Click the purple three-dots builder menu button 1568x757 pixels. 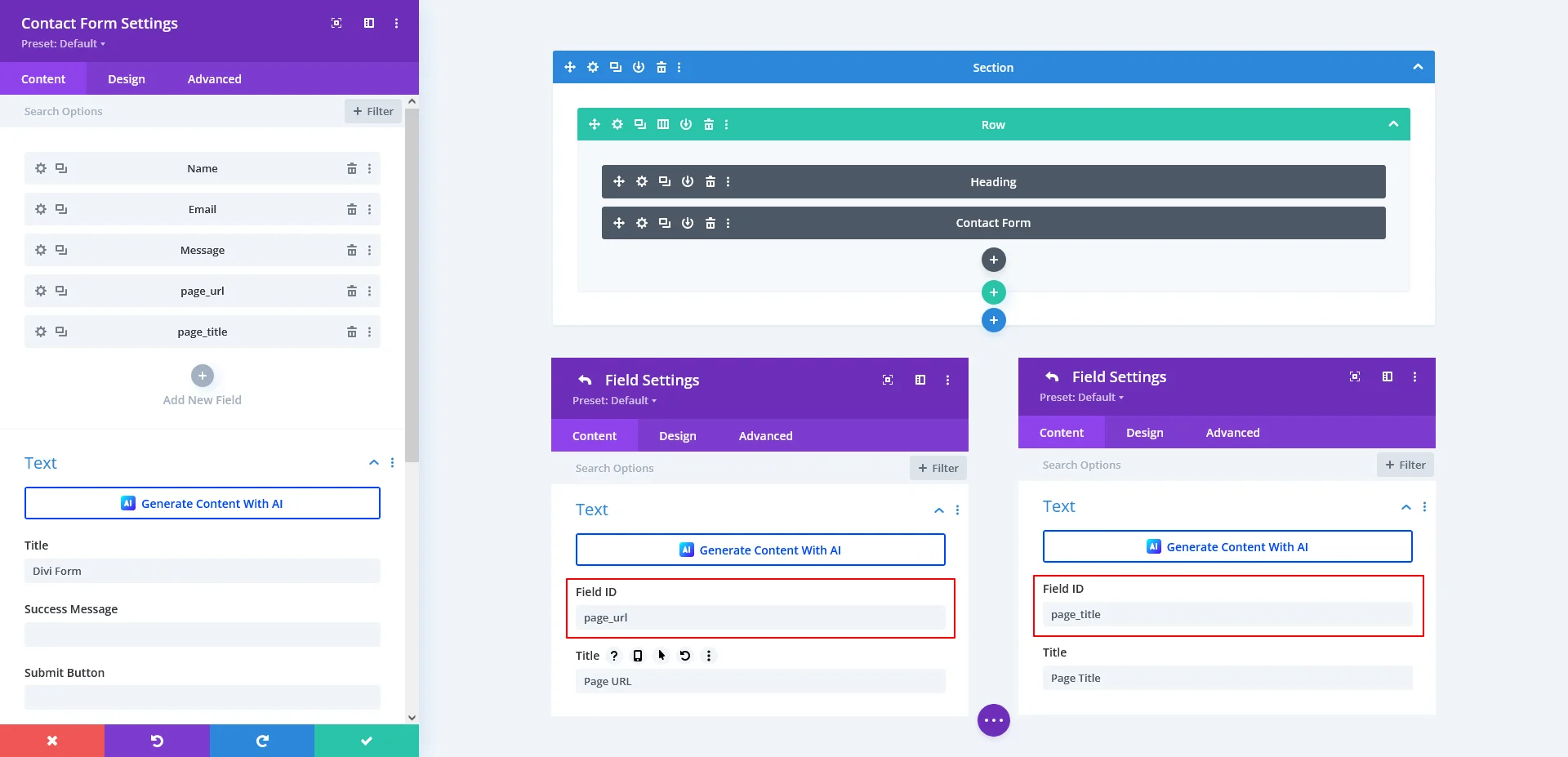click(x=993, y=720)
